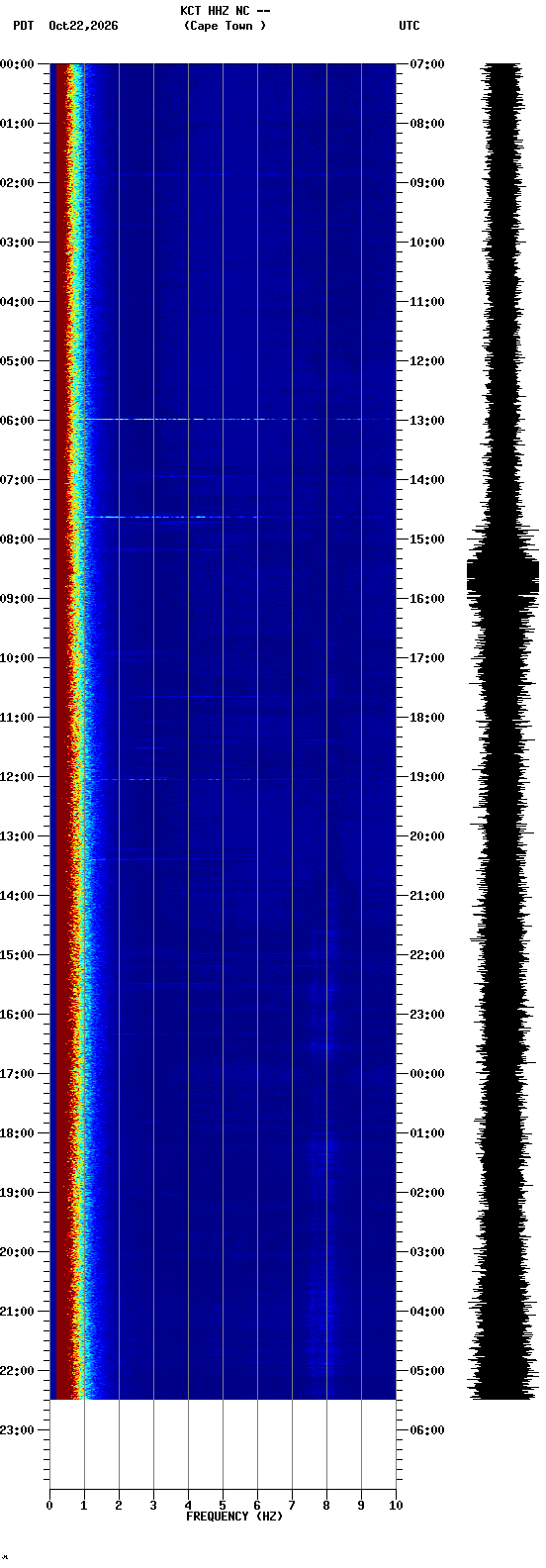This screenshot has height=1568, width=546.
Task: Click the PDT time label '11:00'
Action: tap(17, 718)
